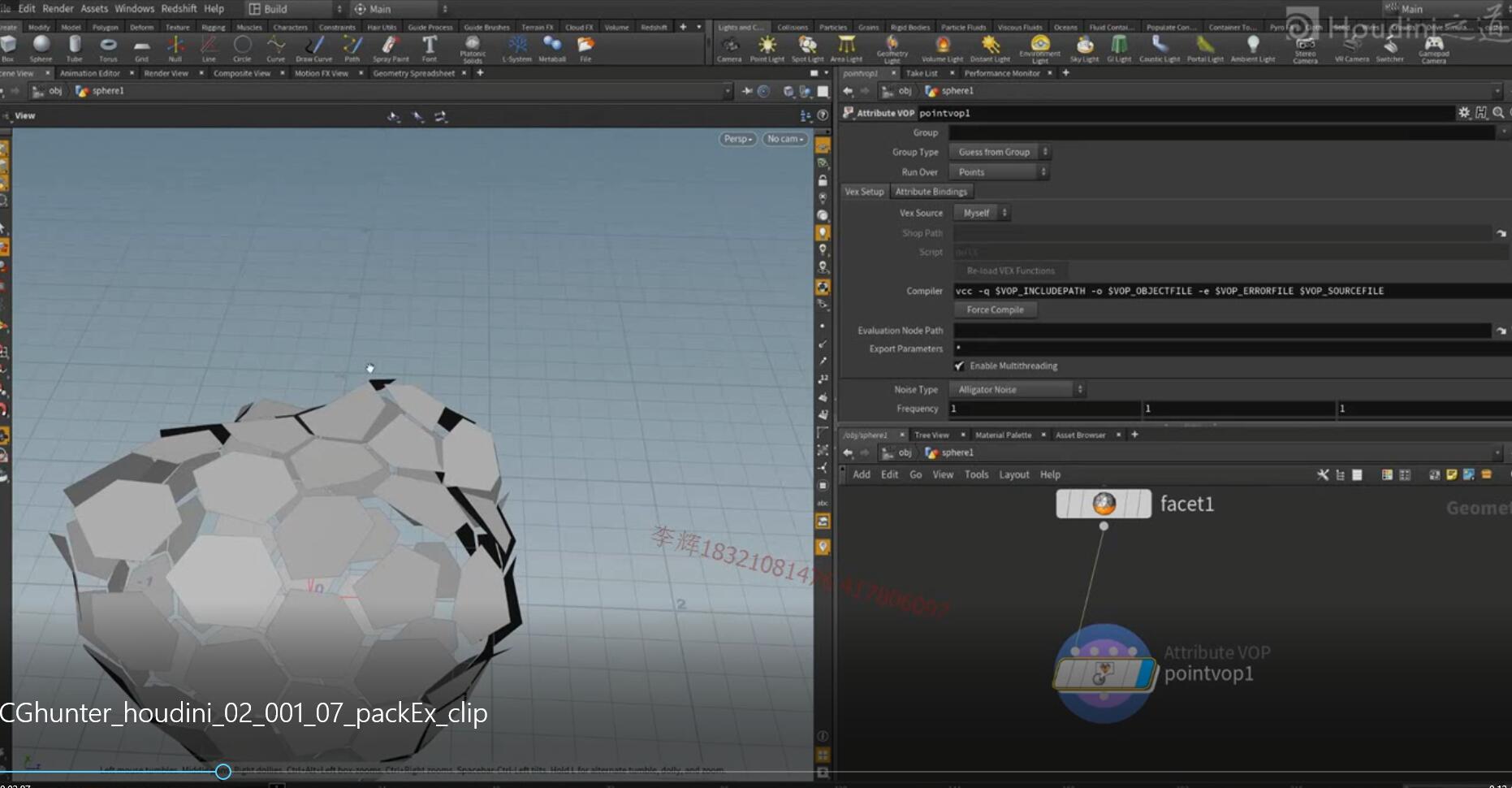
Task: Select the Torus shelf tool
Action: click(x=108, y=48)
